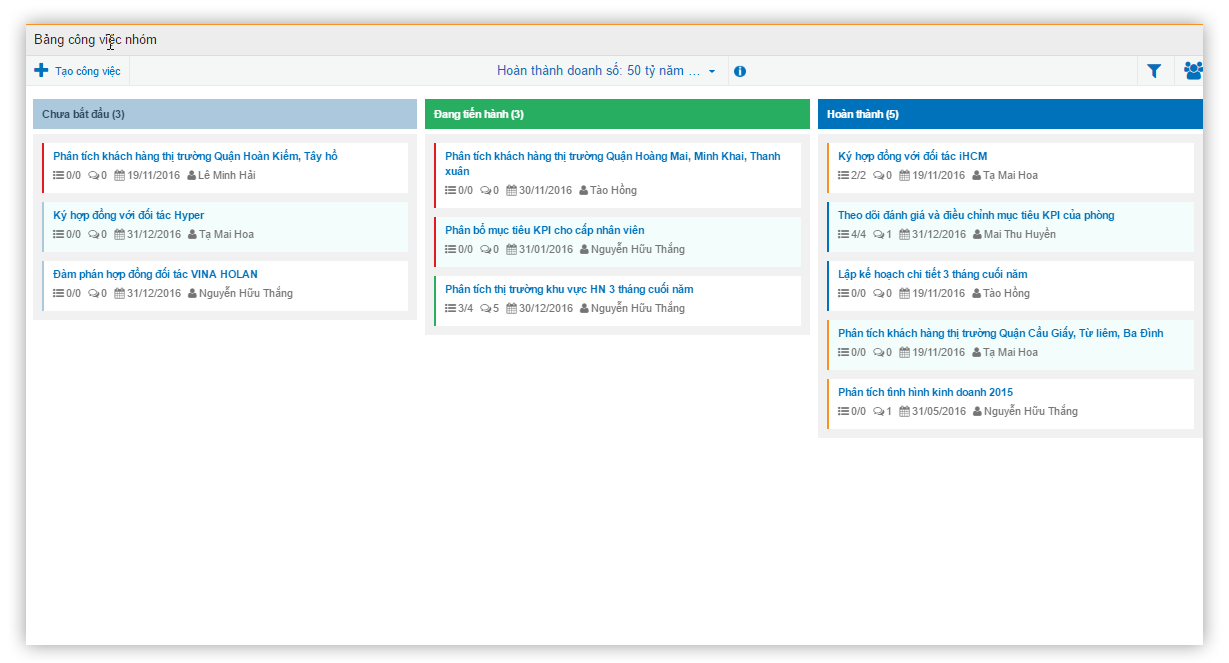Image resolution: width=1229 pixels, height=663 pixels.
Task: Open the team members icon
Action: click(x=1192, y=71)
